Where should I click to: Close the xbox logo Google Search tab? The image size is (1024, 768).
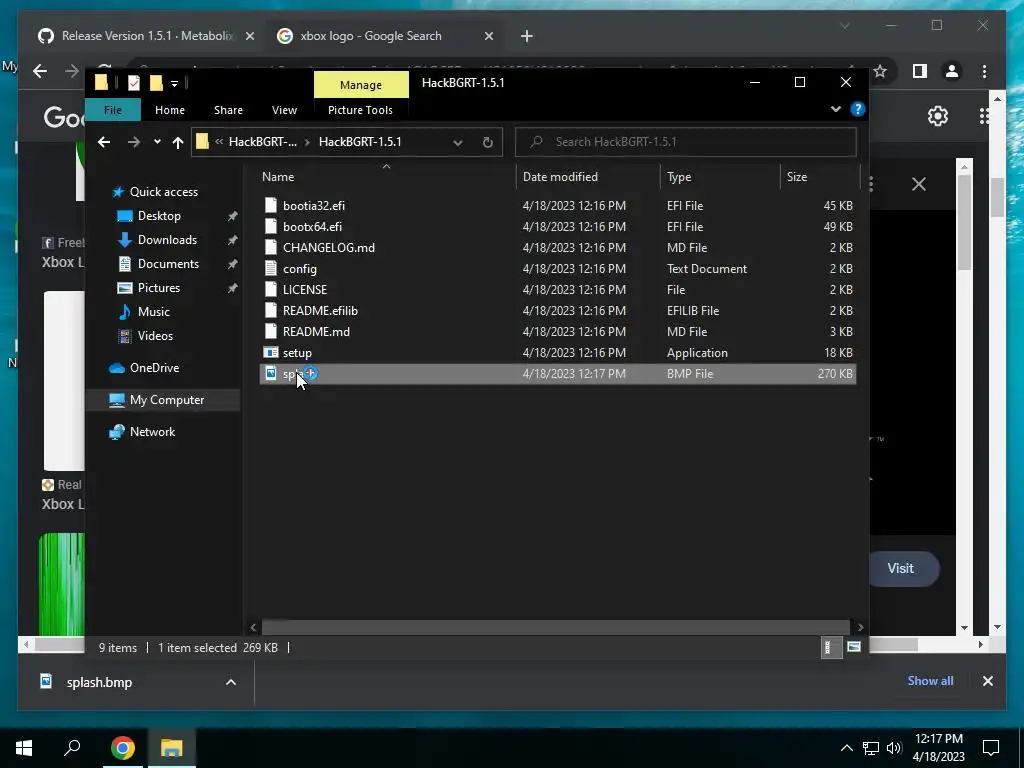[488, 36]
